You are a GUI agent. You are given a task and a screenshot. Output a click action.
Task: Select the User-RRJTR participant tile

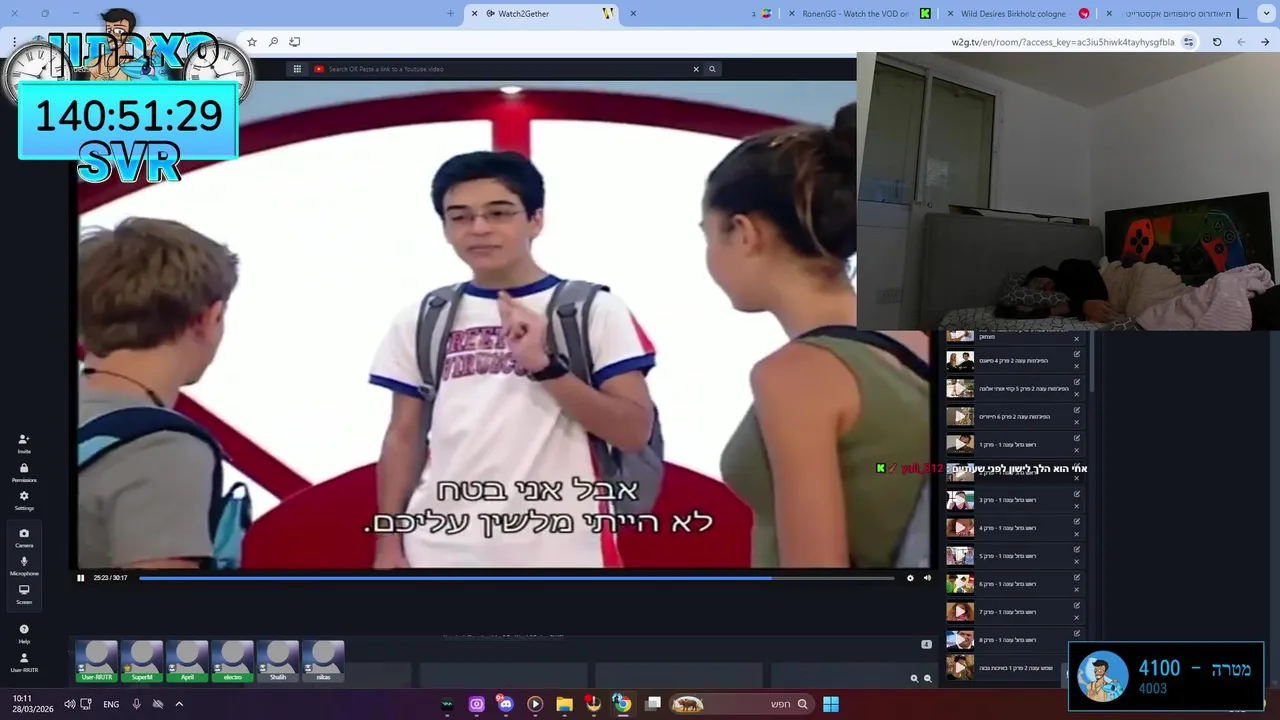tap(97, 662)
